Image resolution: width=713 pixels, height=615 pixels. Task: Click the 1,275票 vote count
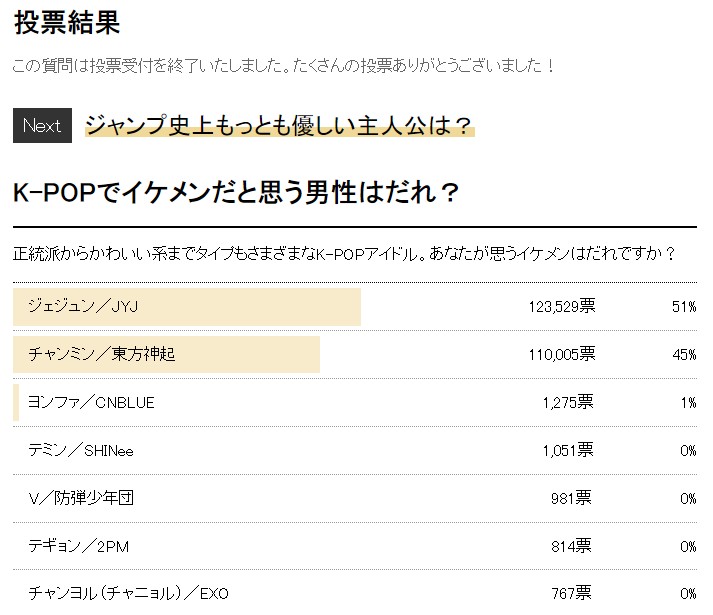click(567, 402)
